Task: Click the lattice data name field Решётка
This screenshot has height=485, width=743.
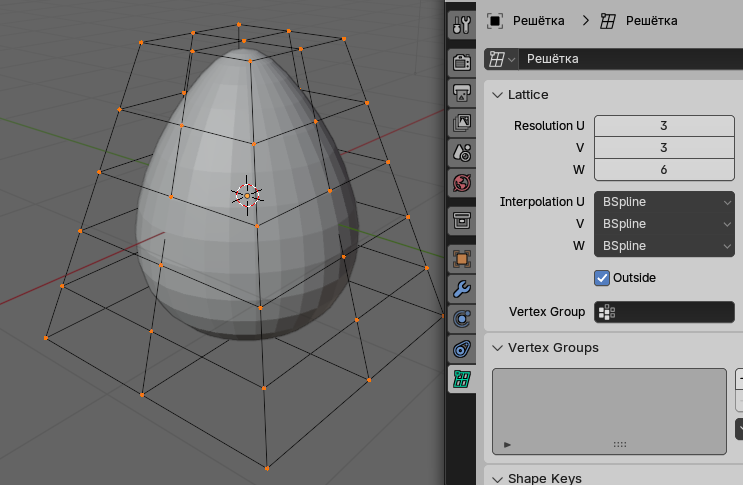Action: (x=631, y=59)
